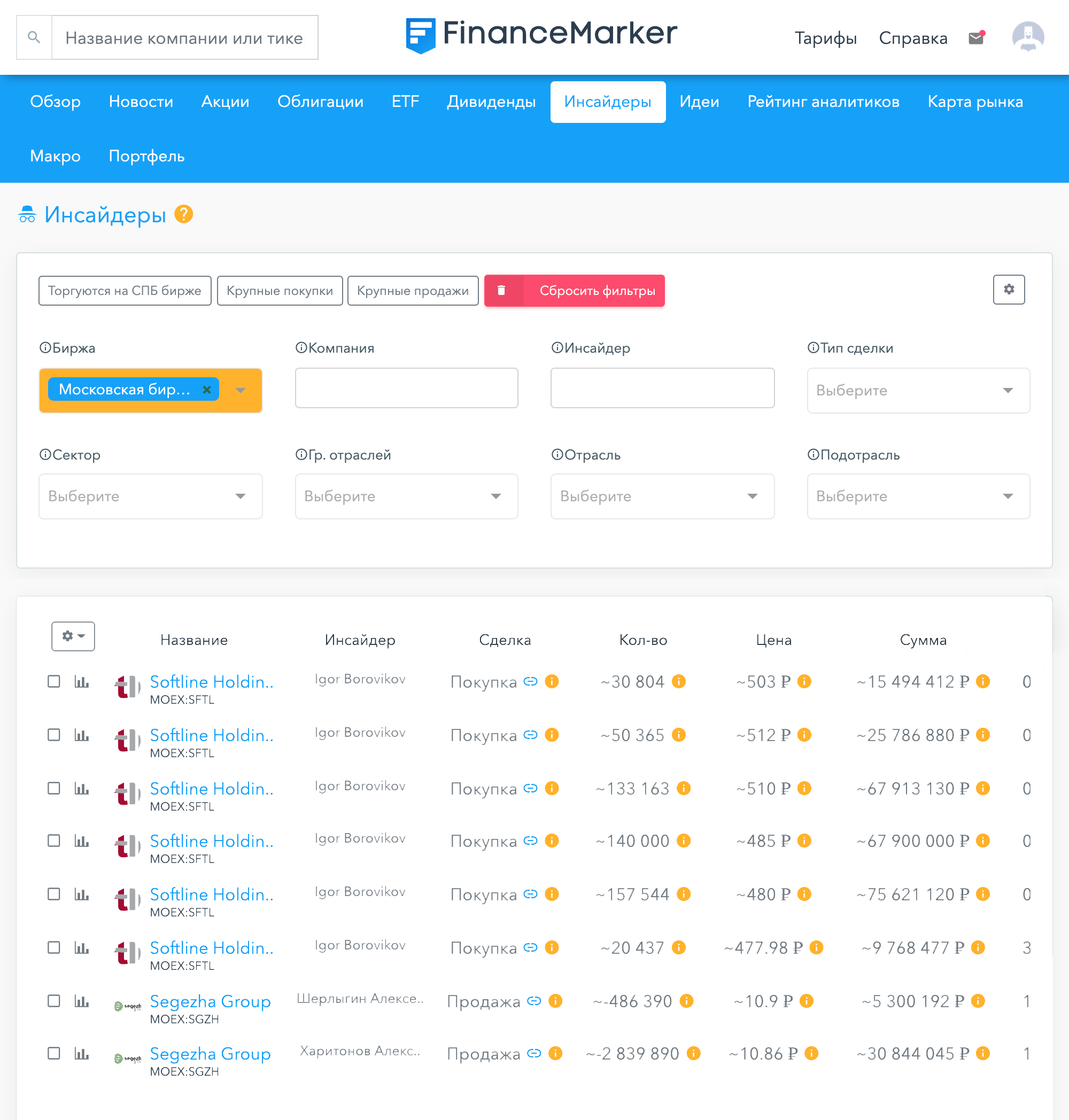Open the Отрасль dropdown
This screenshot has width=1069, height=1120.
662,496
